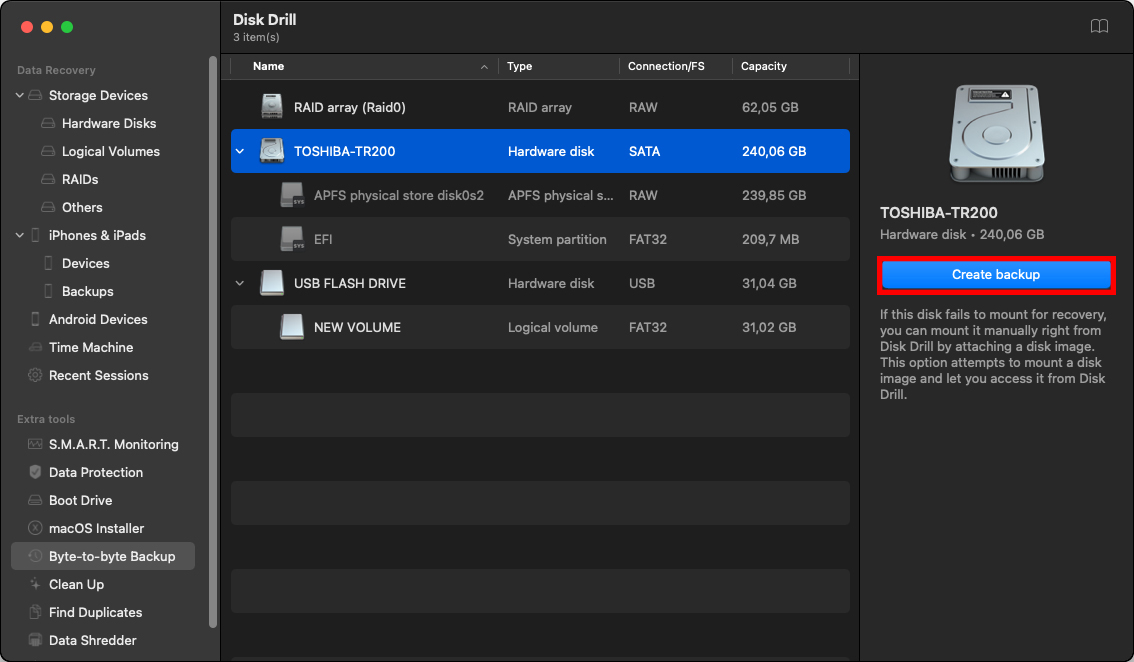Click the USB connection cell
Screen dimensions: 1134x662
(x=641, y=284)
